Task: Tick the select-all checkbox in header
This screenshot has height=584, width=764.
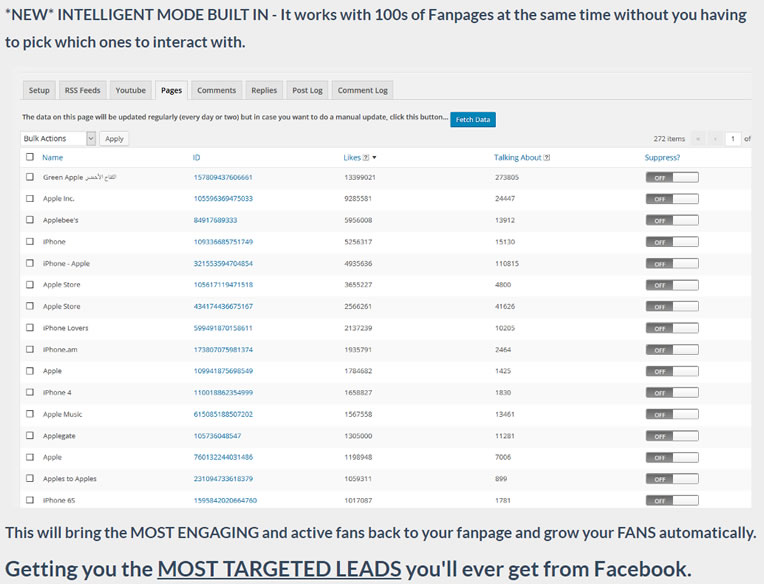Action: (x=30, y=157)
